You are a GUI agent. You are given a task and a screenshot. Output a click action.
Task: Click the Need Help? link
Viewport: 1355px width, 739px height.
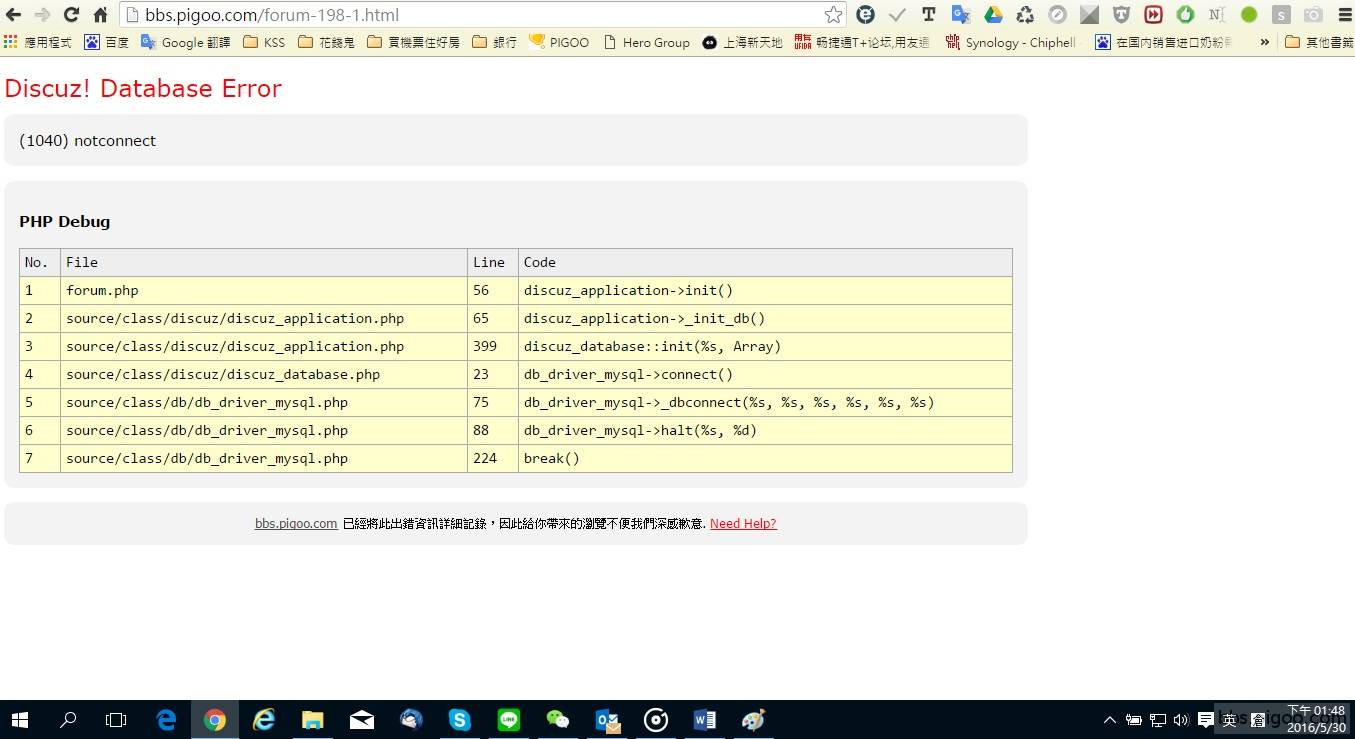tap(743, 523)
